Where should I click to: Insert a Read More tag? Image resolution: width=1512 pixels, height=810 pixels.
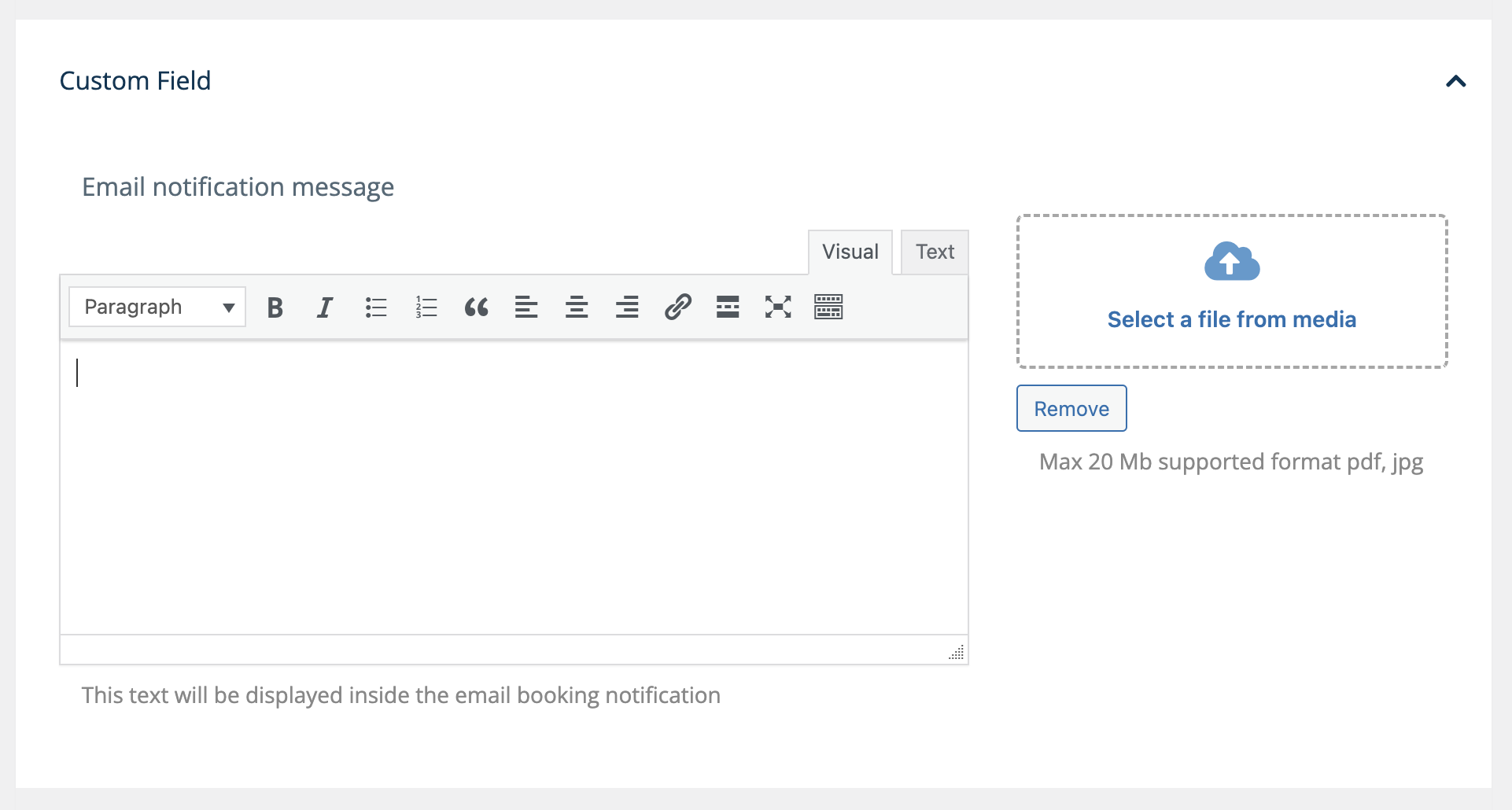[728, 307]
